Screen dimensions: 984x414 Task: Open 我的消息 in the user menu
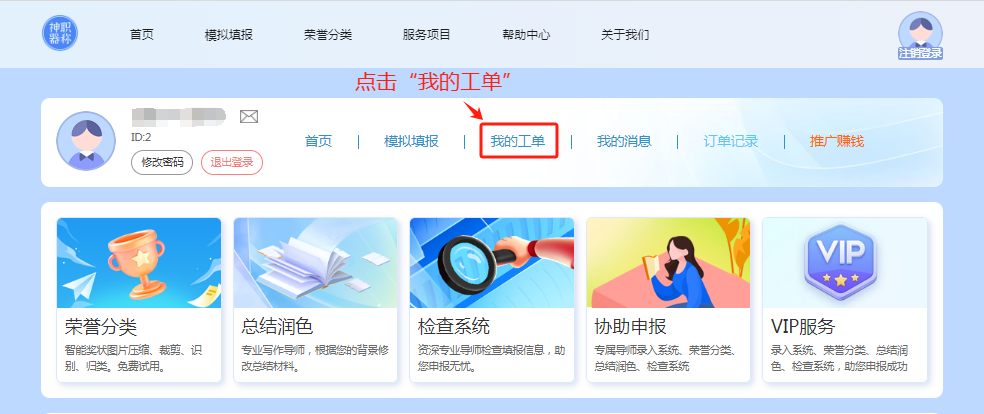coord(624,141)
